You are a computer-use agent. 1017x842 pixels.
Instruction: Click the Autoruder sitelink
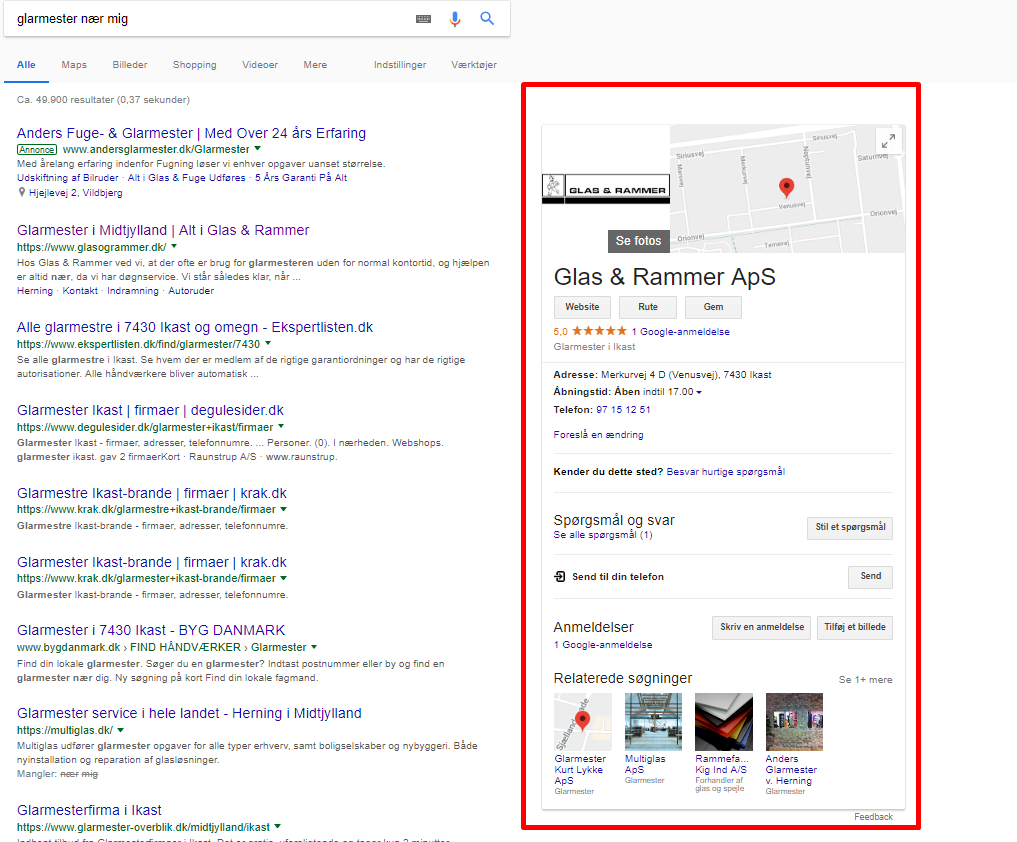(x=191, y=291)
